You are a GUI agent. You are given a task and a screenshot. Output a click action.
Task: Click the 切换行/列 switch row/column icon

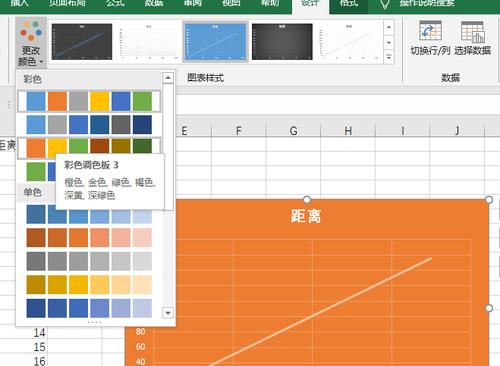[x=430, y=38]
